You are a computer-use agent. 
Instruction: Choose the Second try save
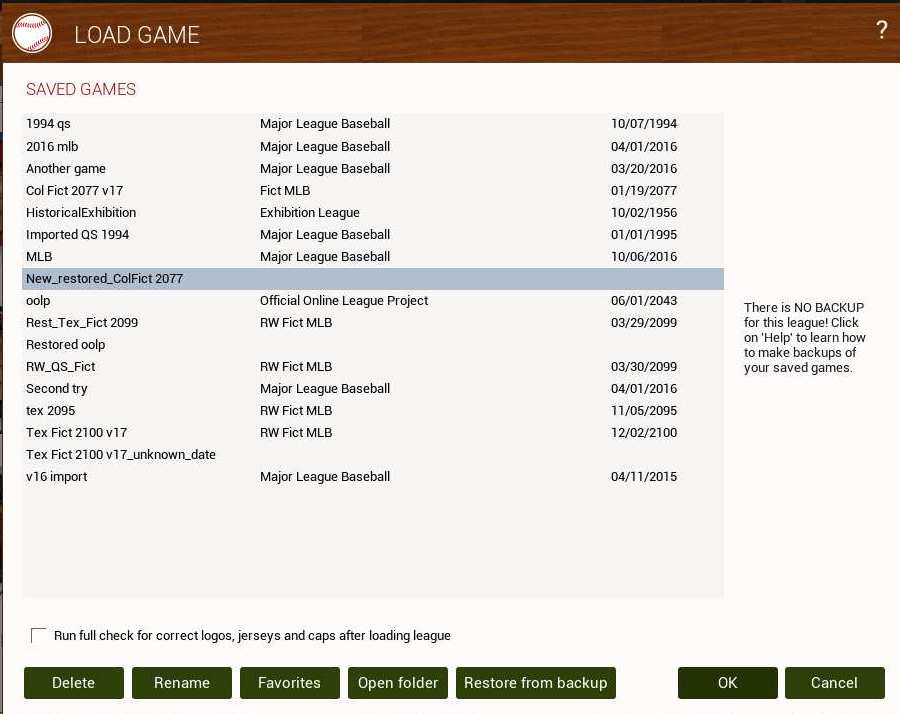pos(57,388)
